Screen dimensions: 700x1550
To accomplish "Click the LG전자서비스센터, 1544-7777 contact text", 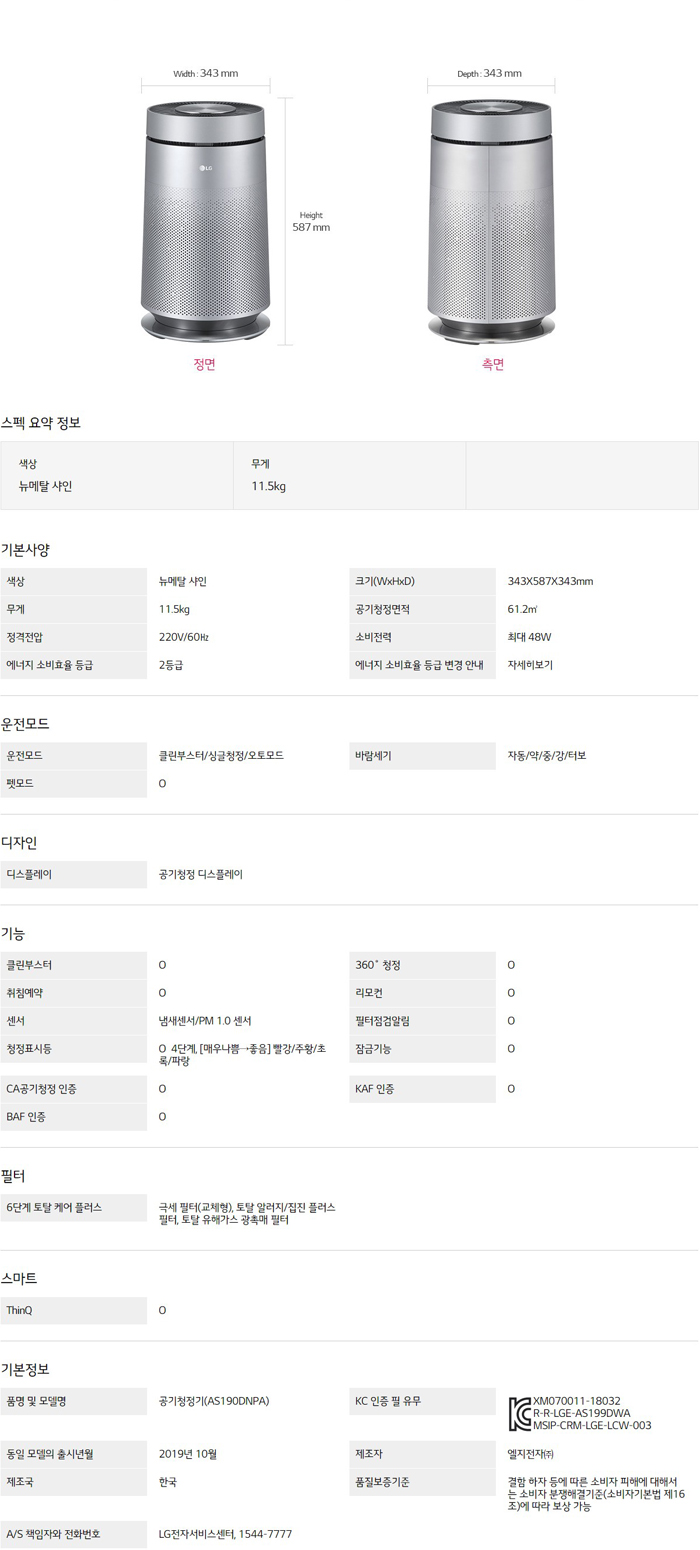I will point(225,1533).
